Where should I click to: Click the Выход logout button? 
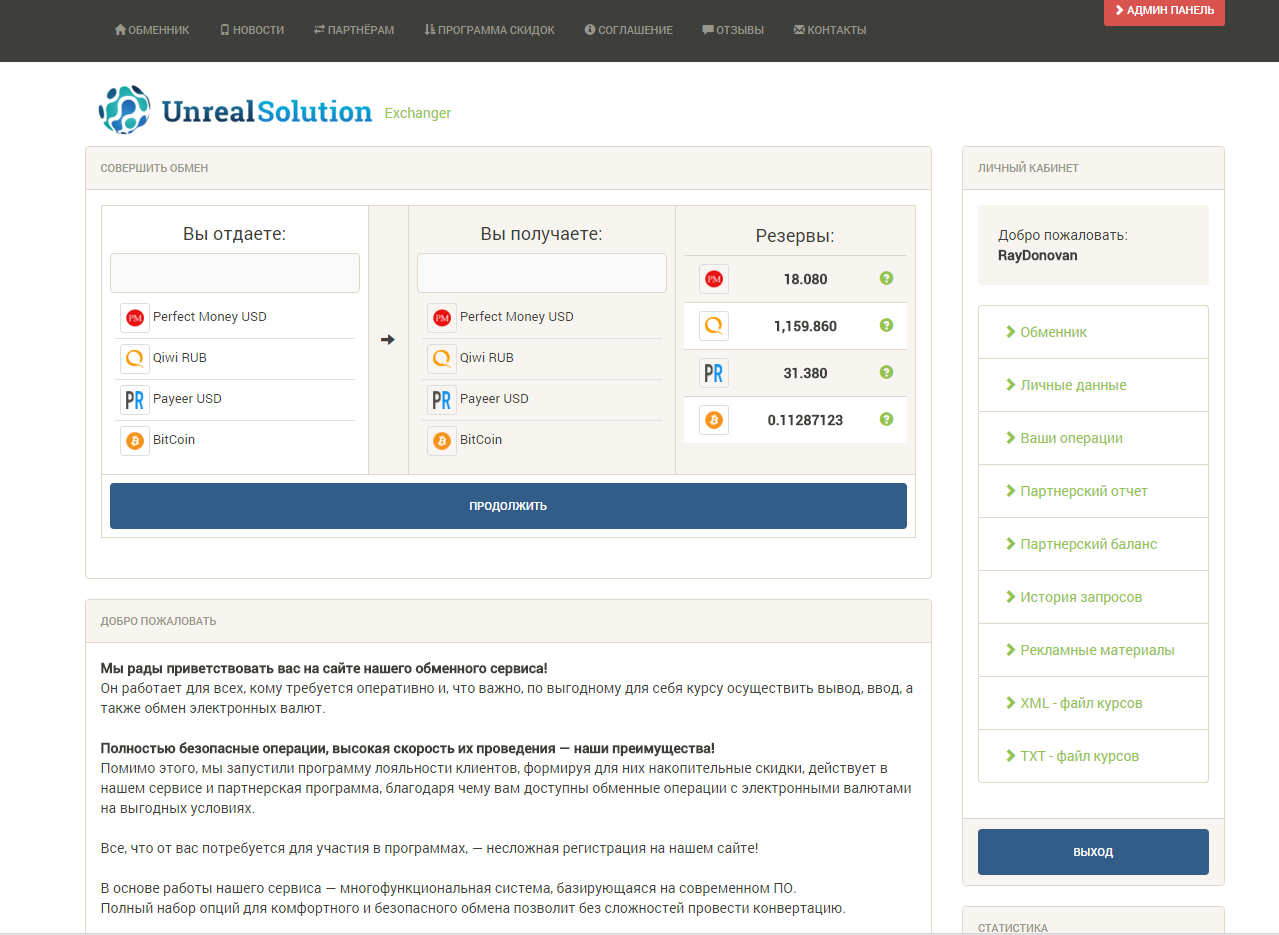(1093, 852)
